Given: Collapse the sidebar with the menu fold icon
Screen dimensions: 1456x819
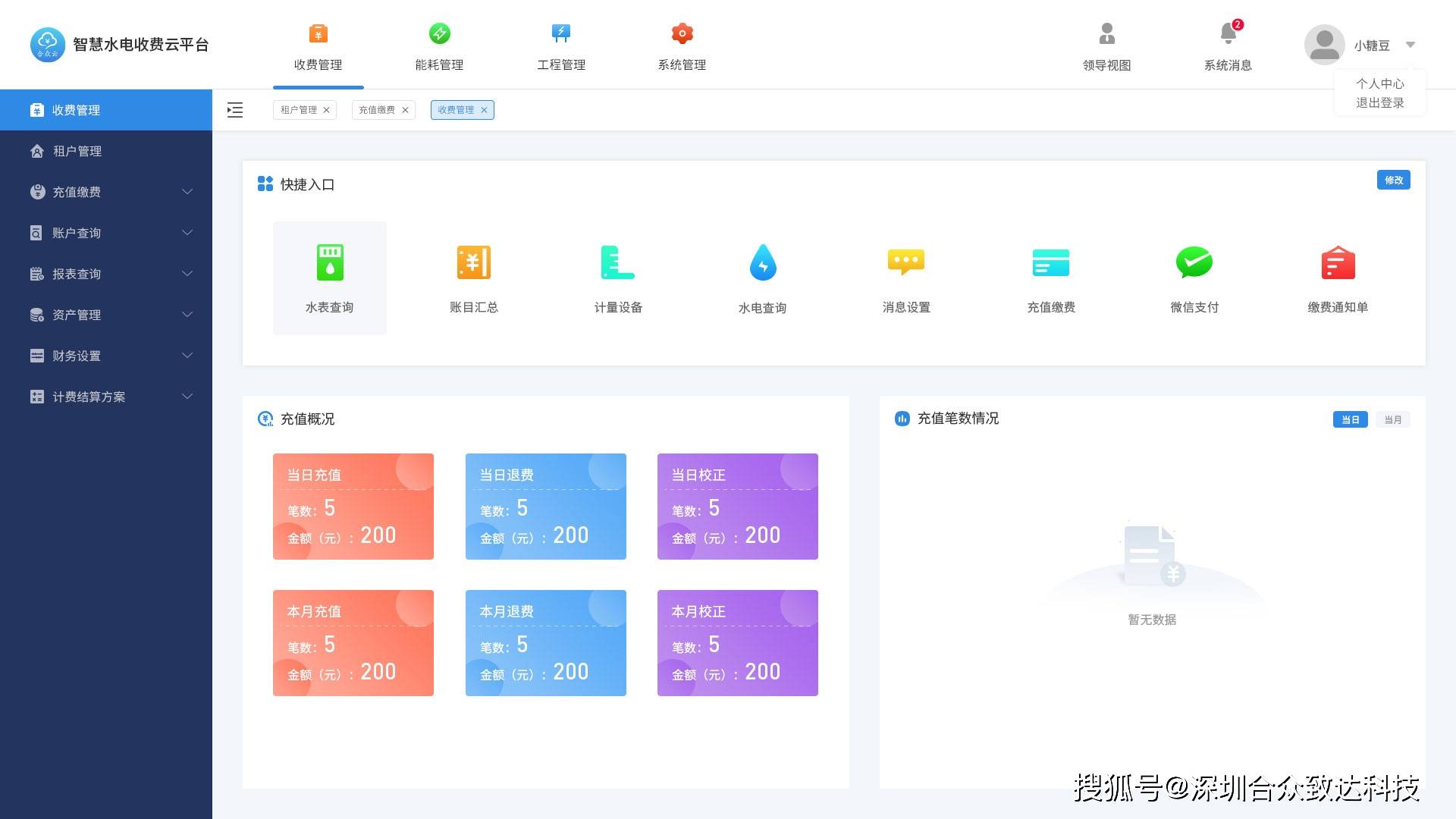Looking at the screenshot, I should coord(235,110).
